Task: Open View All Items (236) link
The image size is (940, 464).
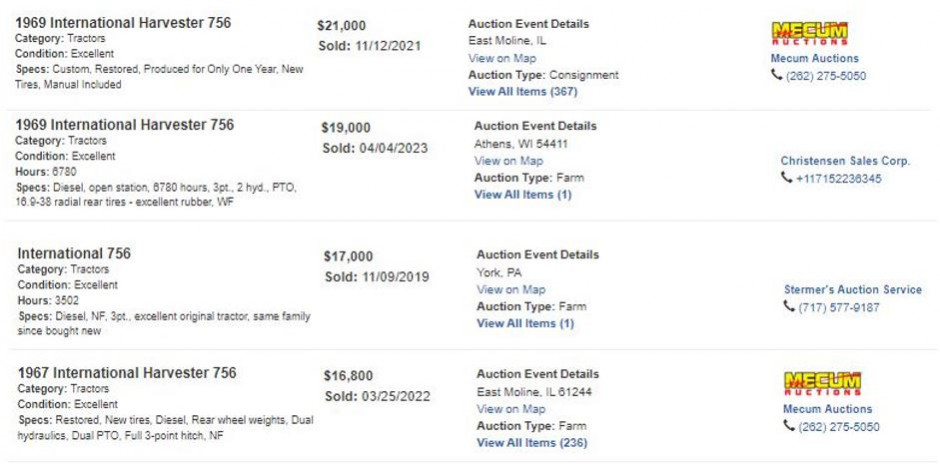Action: (532, 443)
